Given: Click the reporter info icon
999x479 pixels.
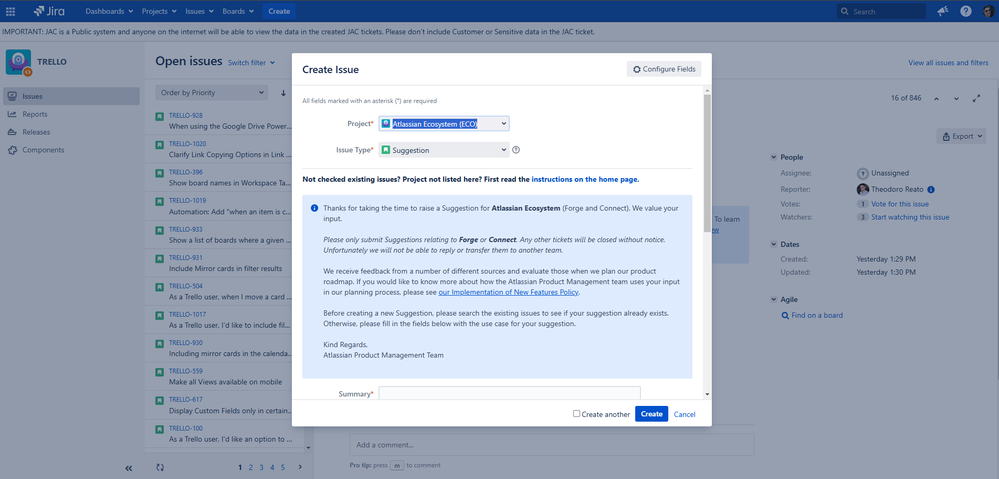Looking at the screenshot, I should coord(931,190).
